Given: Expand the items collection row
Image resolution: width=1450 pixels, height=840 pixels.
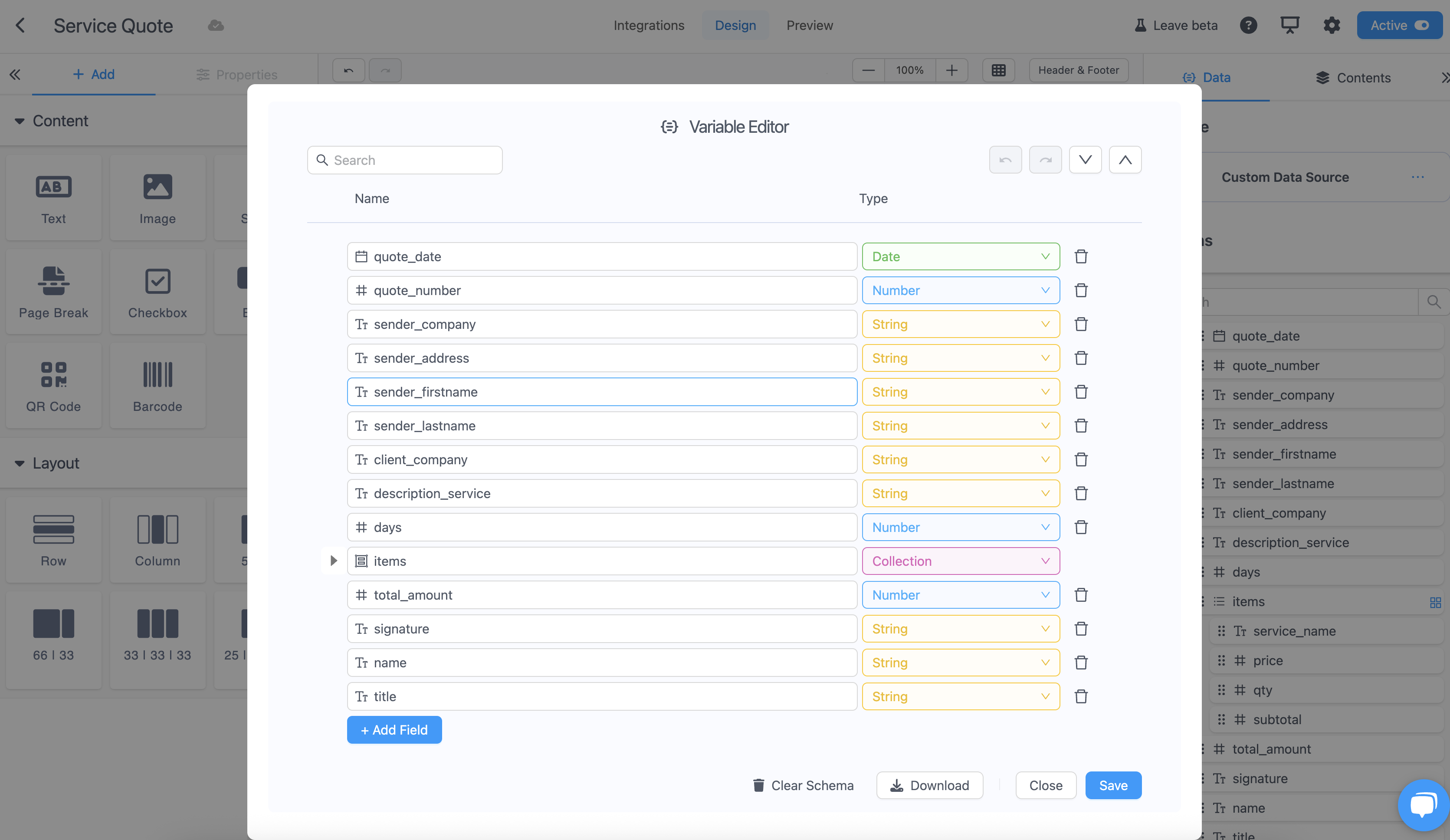Looking at the screenshot, I should point(333,561).
